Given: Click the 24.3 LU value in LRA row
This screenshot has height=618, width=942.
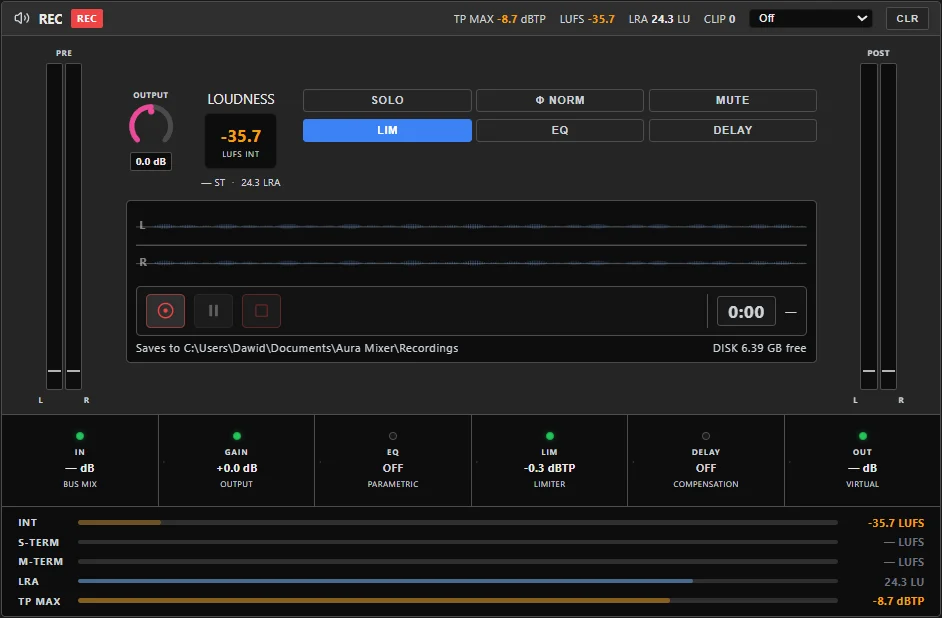Looking at the screenshot, I should [904, 582].
